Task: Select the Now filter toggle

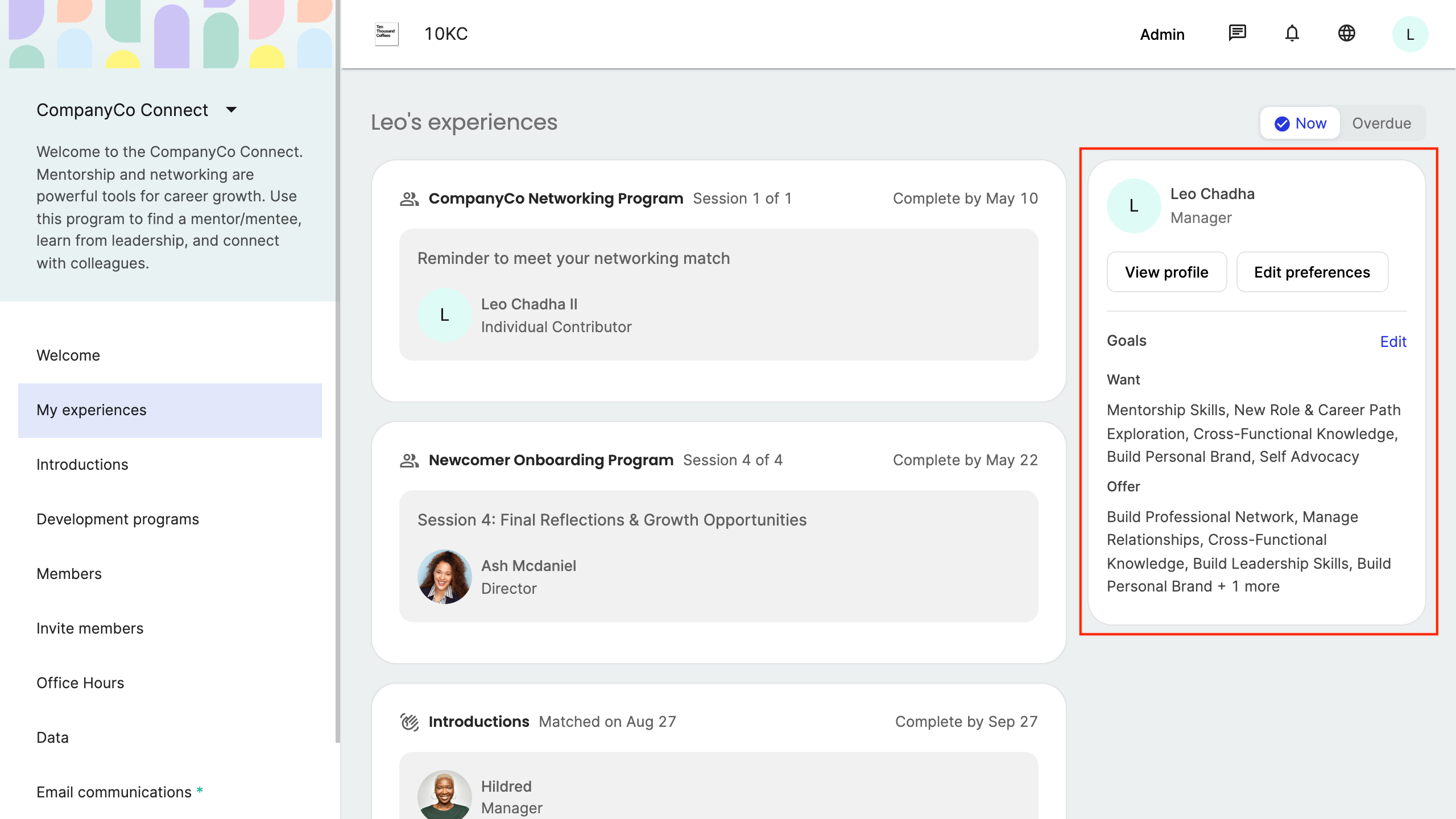Action: click(1300, 123)
